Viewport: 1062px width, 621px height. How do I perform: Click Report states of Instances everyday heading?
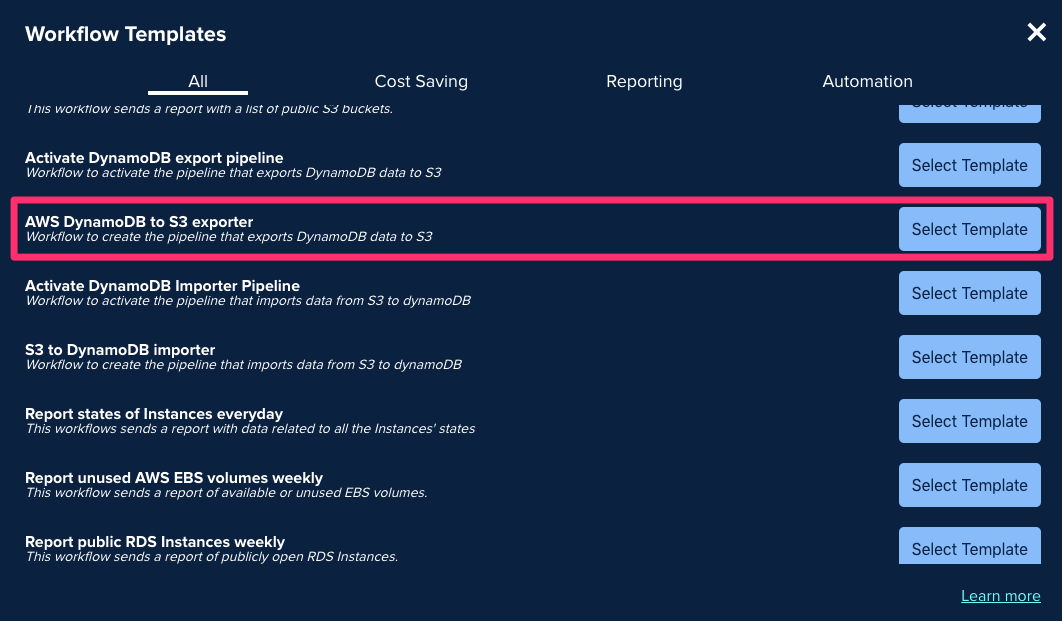tap(154, 414)
